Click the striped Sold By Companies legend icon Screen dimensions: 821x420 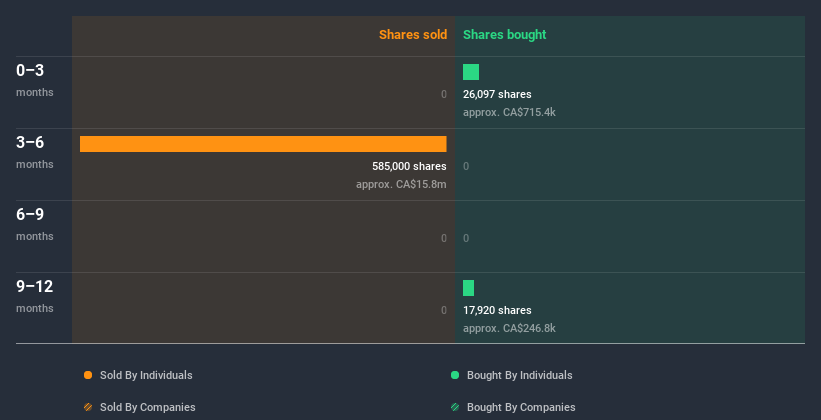(88, 407)
